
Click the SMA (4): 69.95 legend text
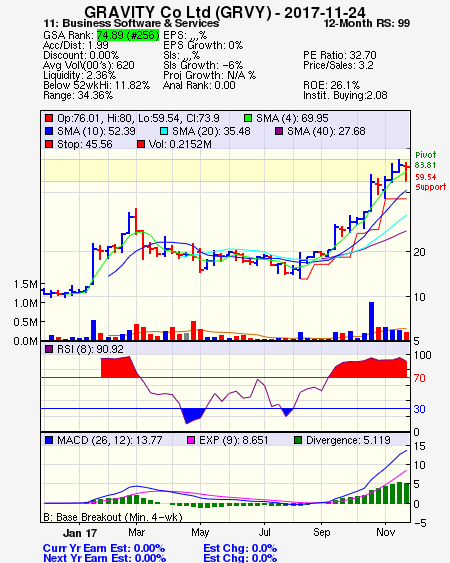click(292, 118)
